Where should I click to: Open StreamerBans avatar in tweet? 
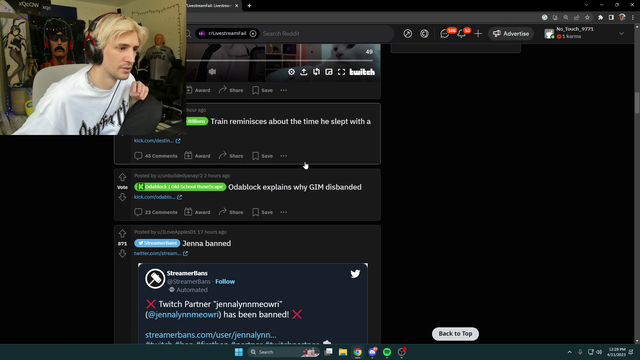pyautogui.click(x=155, y=279)
